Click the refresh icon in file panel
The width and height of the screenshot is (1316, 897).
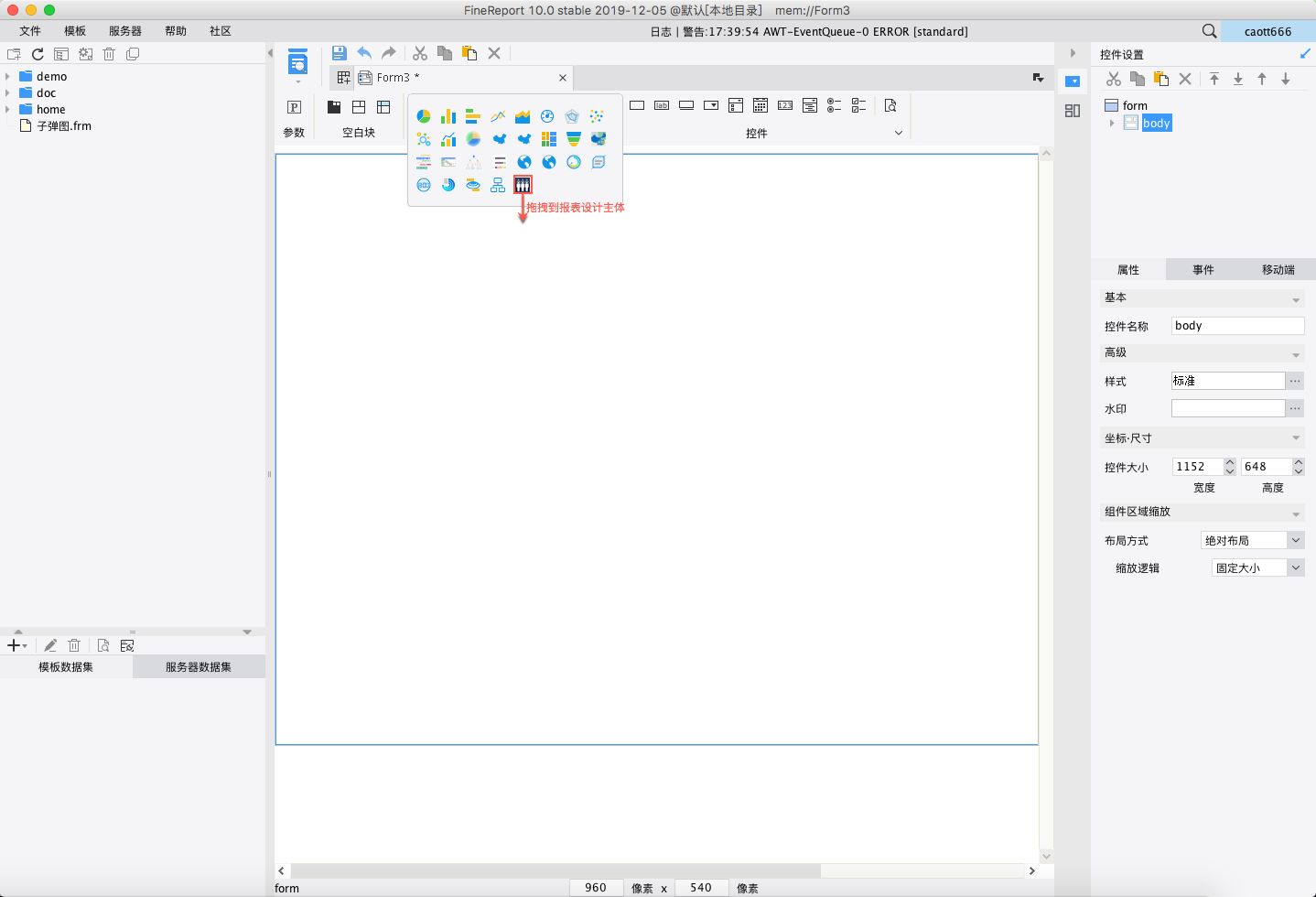(x=38, y=54)
